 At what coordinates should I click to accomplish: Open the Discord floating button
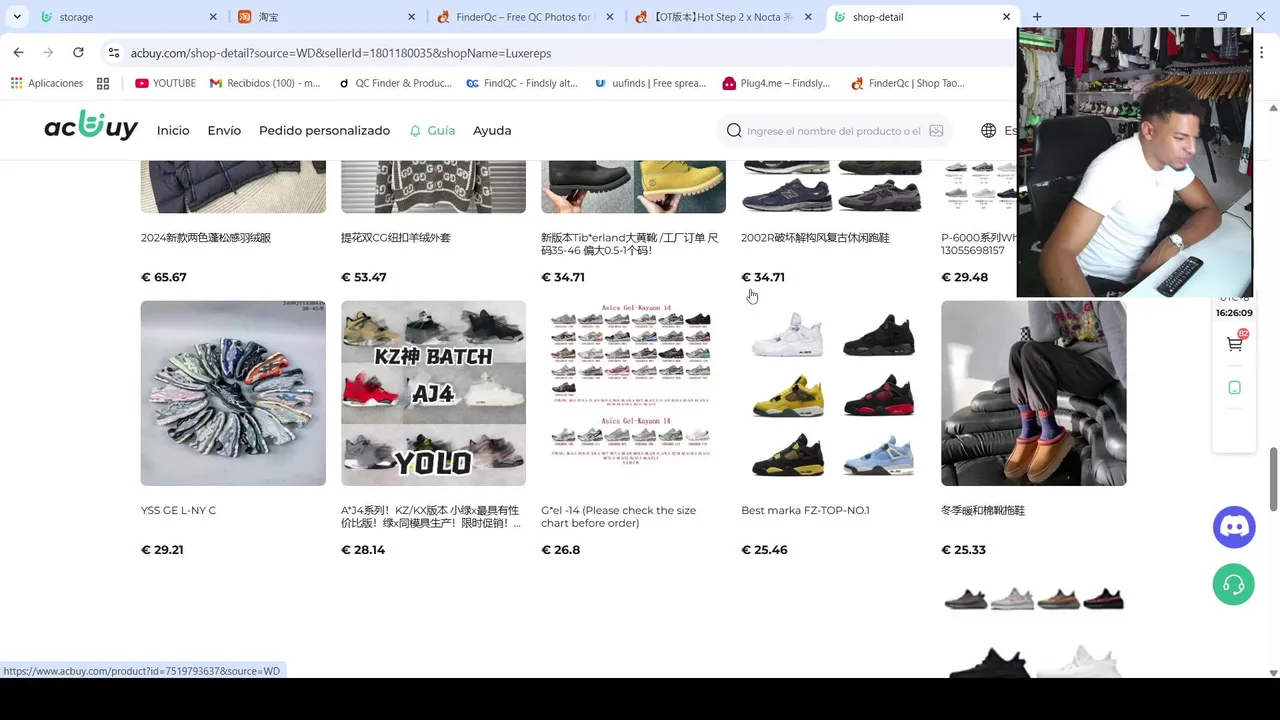point(1234,527)
